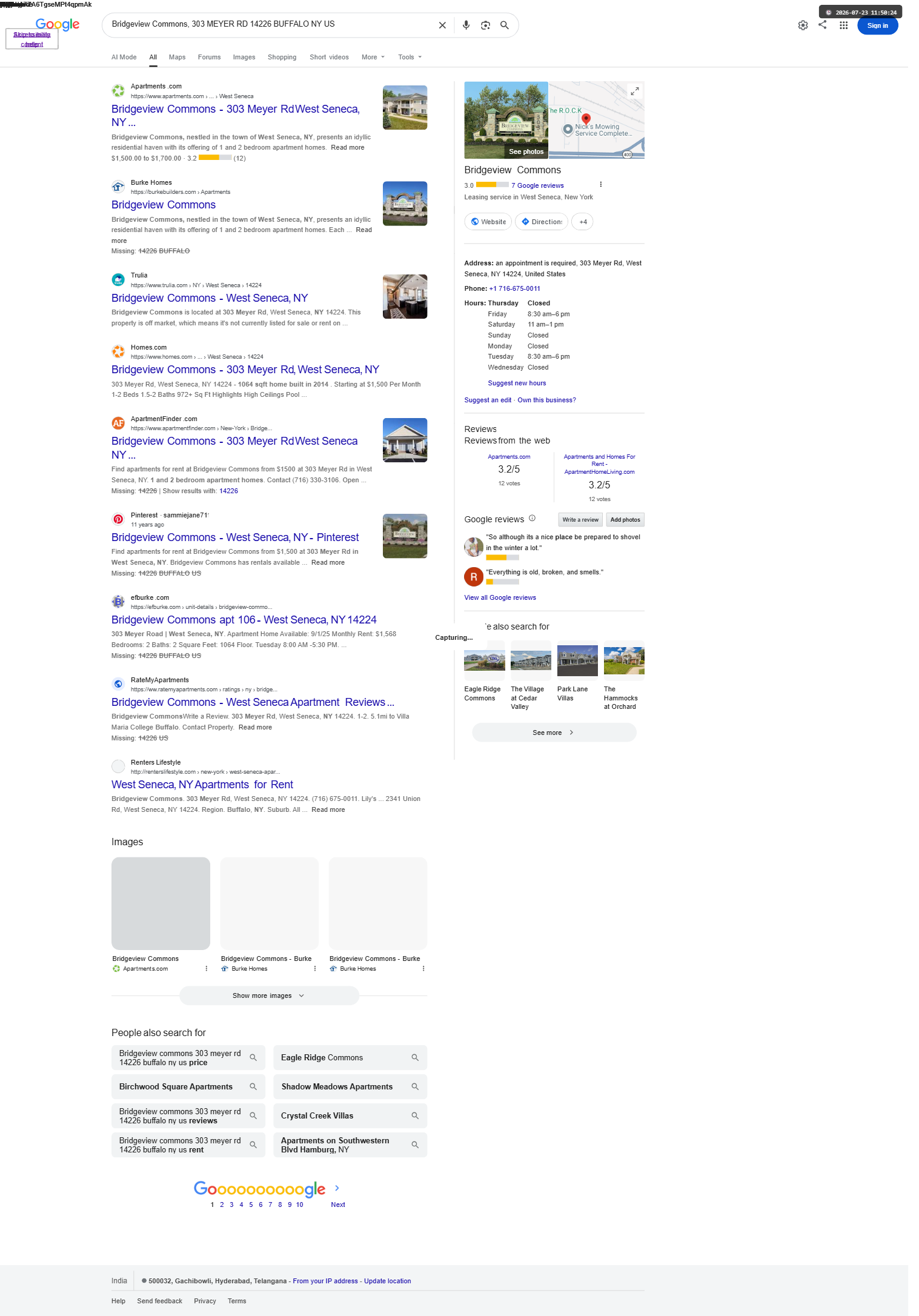Submit search with the magnifier icon
Viewport: 919px width, 1316px height.
(504, 25)
